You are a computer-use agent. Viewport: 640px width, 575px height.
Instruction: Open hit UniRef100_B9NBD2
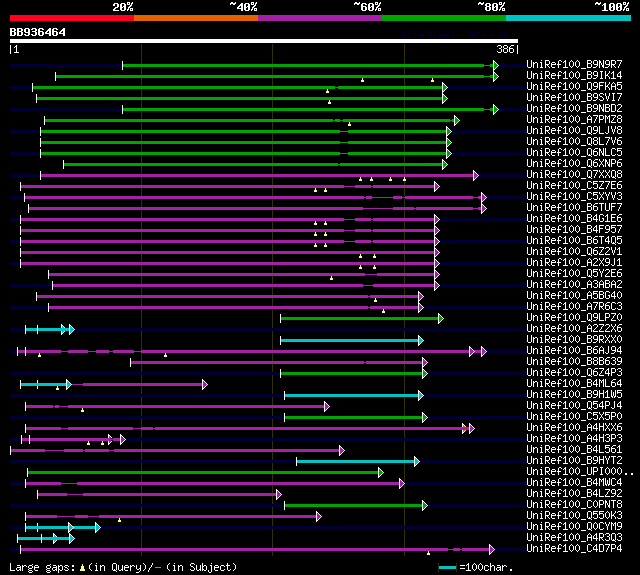(574, 109)
